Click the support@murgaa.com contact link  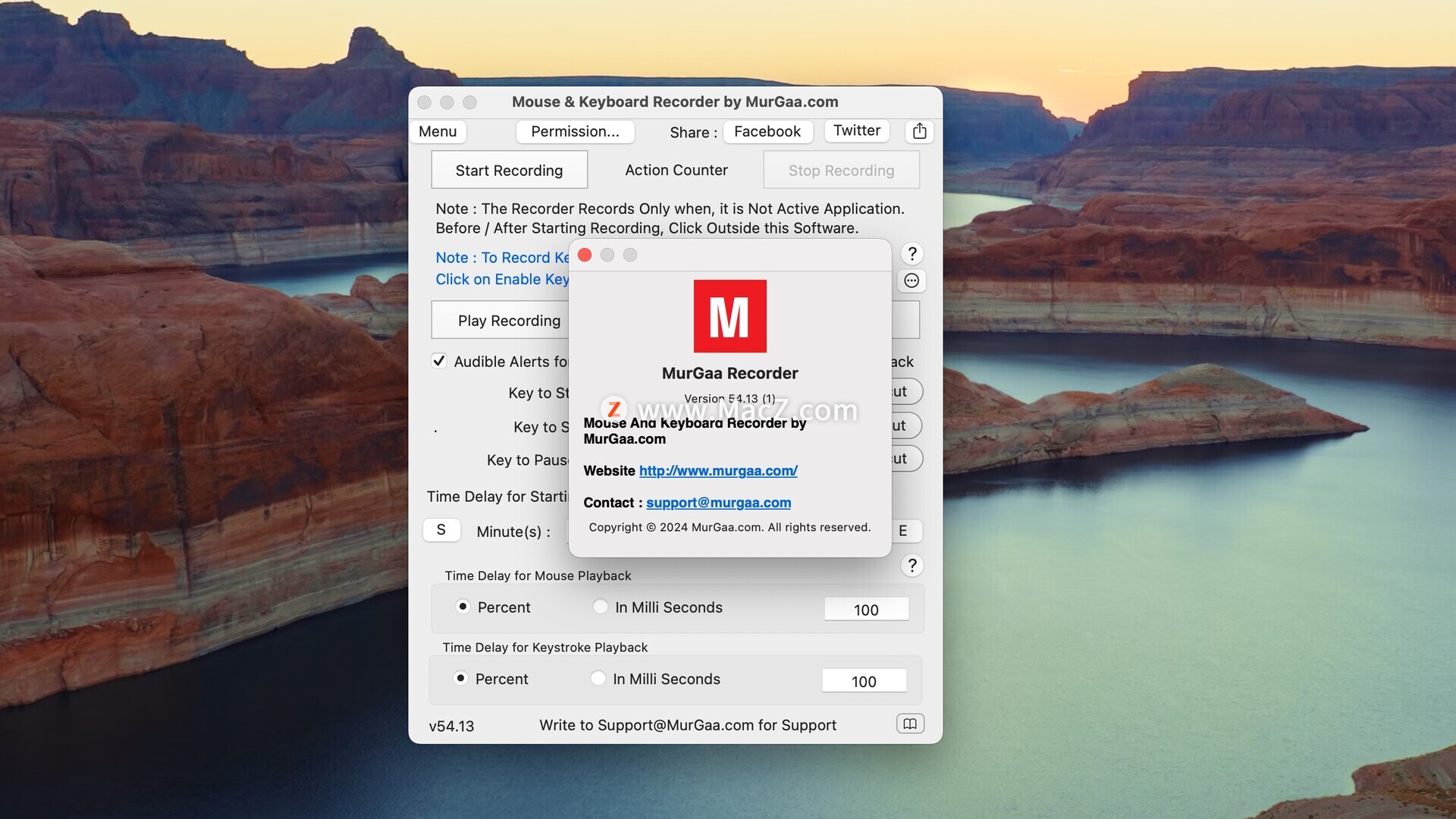point(718,502)
